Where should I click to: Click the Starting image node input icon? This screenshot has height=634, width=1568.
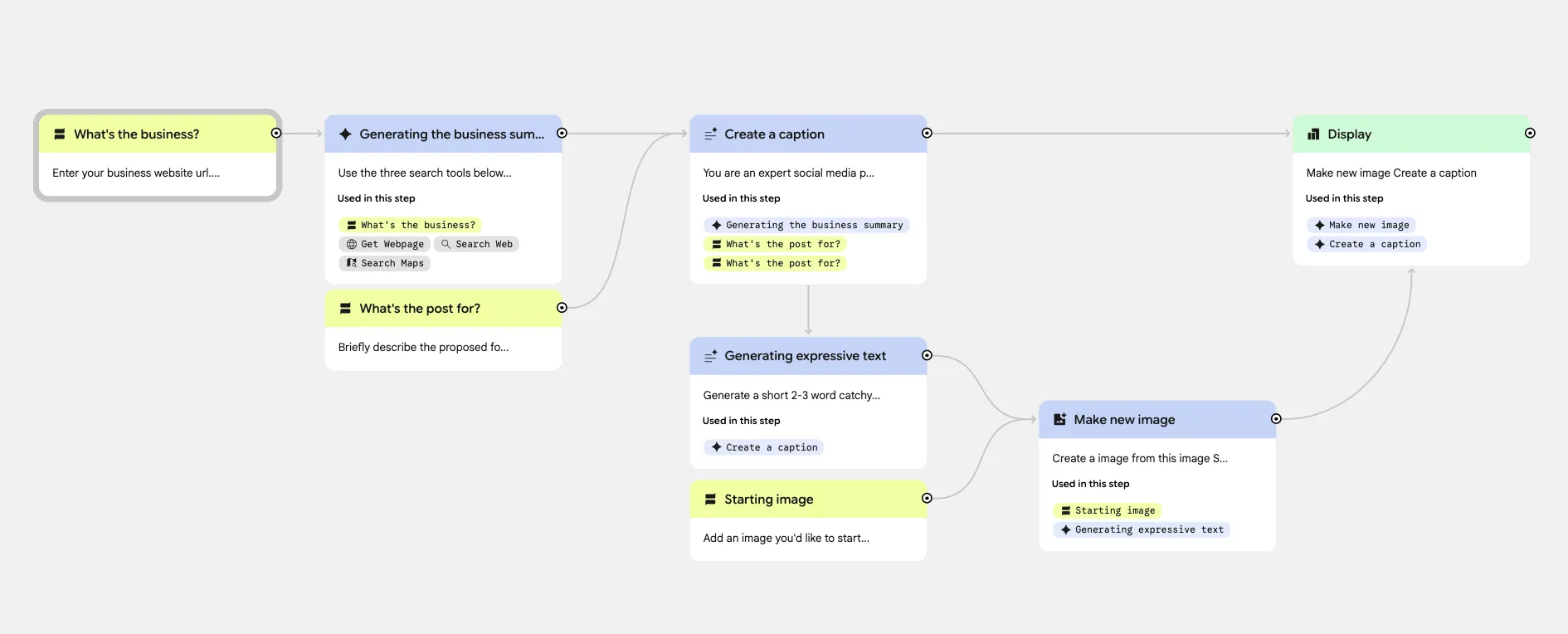click(x=710, y=500)
